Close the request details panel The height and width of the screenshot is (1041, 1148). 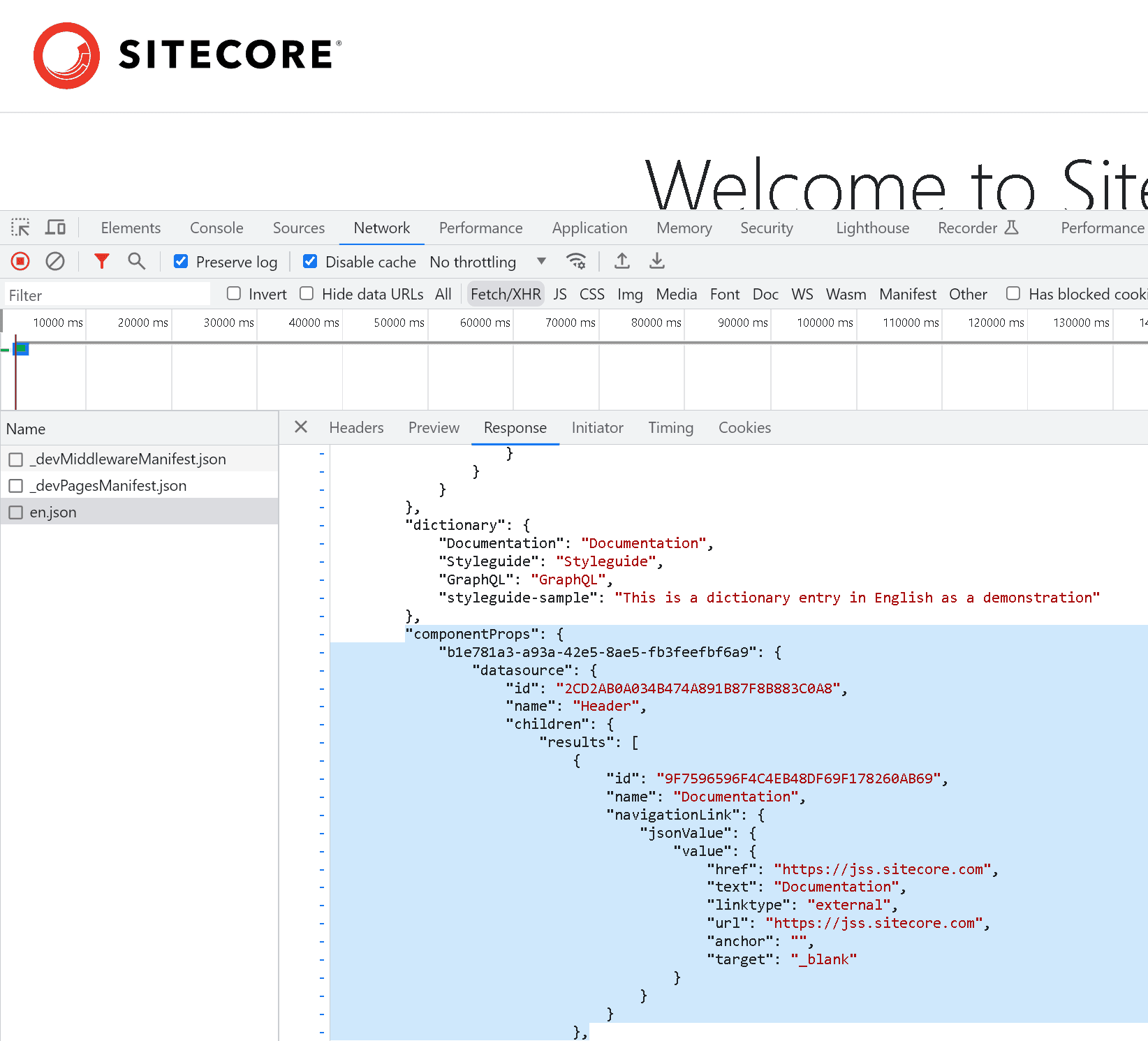click(x=301, y=427)
